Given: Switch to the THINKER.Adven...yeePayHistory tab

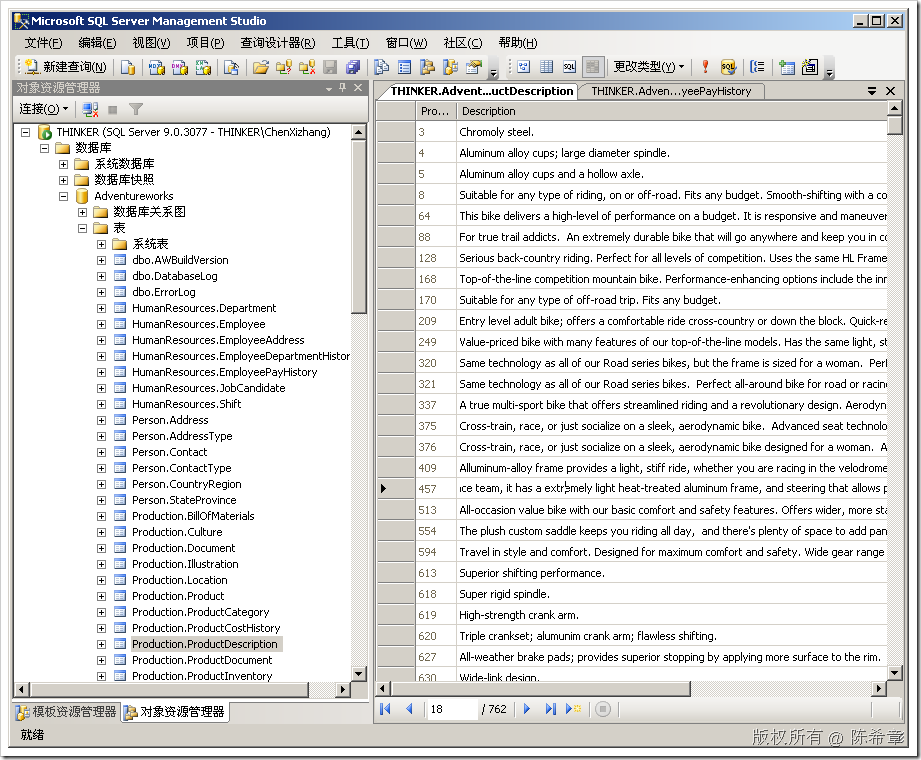Looking at the screenshot, I should (671, 91).
